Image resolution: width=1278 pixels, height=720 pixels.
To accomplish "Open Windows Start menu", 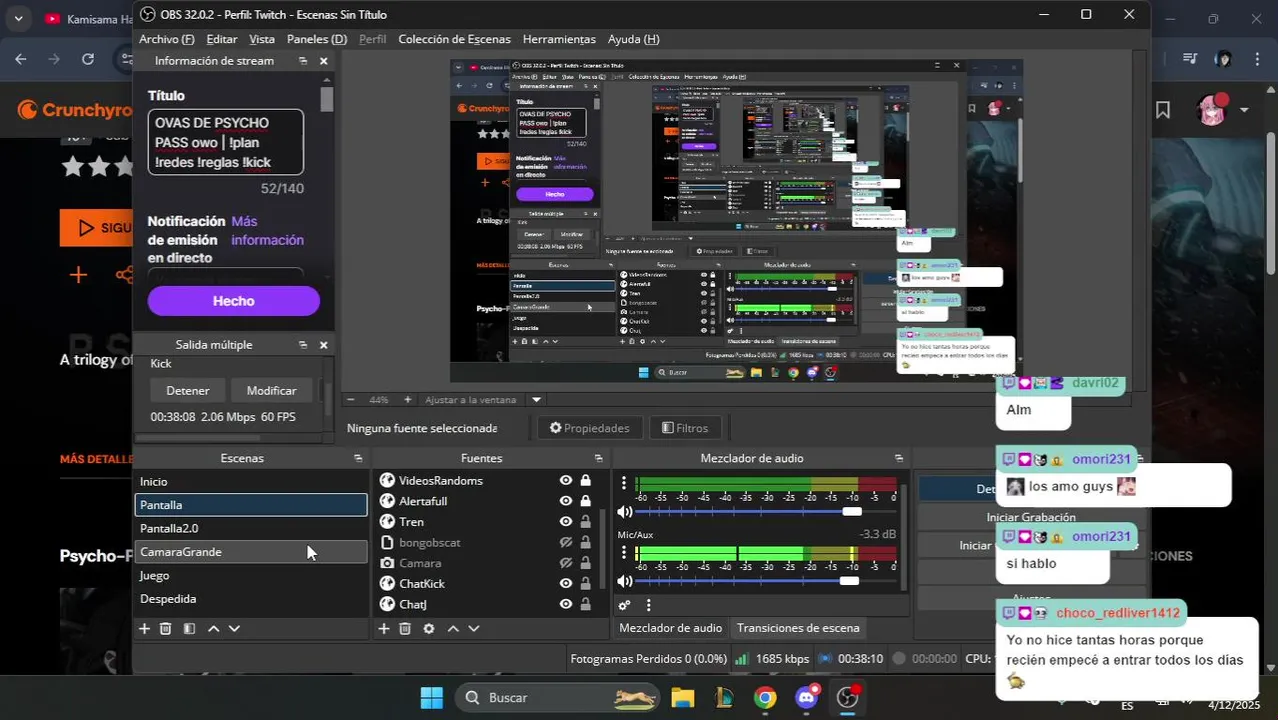I will point(431,697).
